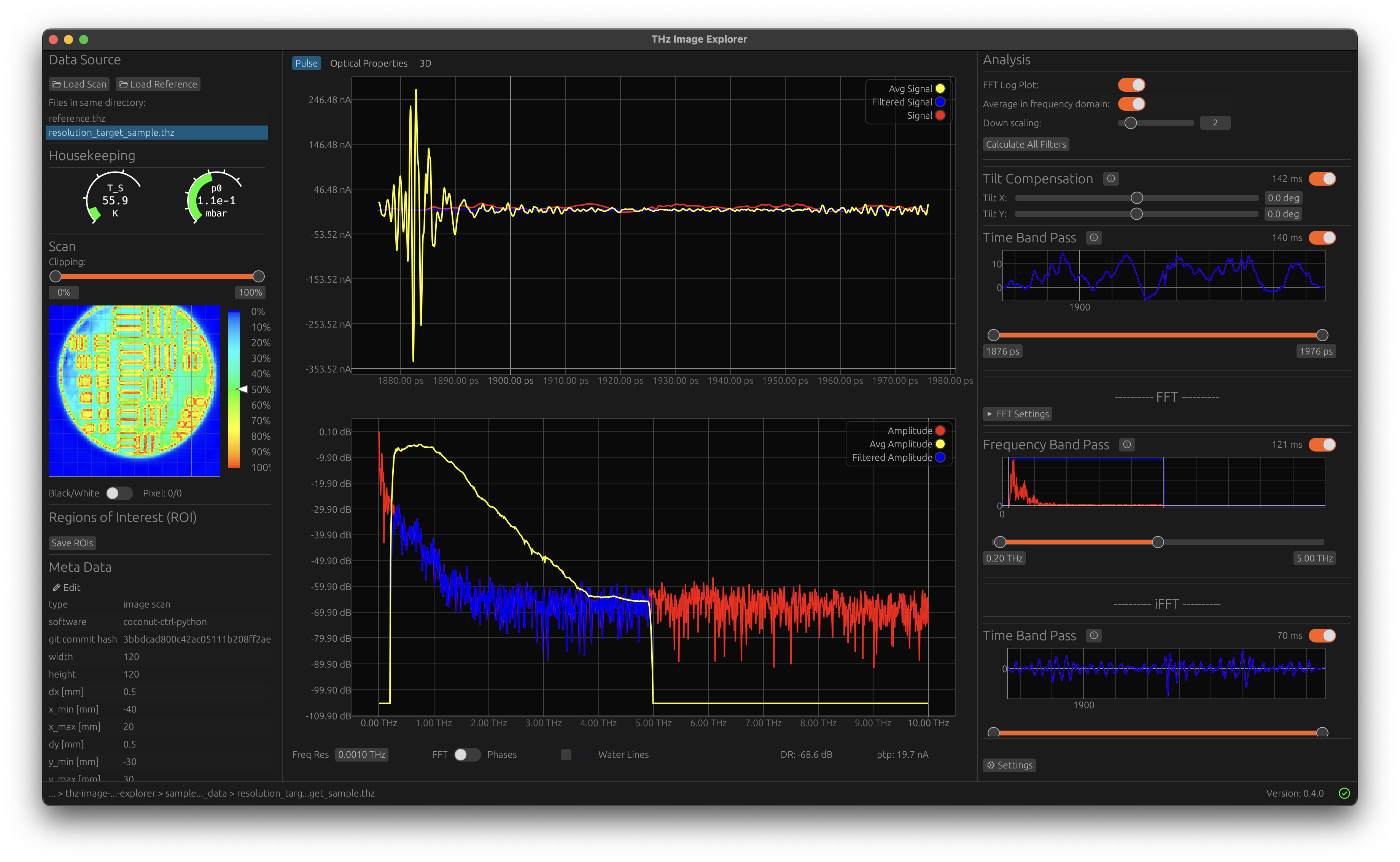Toggle FFT Log Plot switch
The width and height of the screenshot is (1400, 862).
[x=1131, y=85]
